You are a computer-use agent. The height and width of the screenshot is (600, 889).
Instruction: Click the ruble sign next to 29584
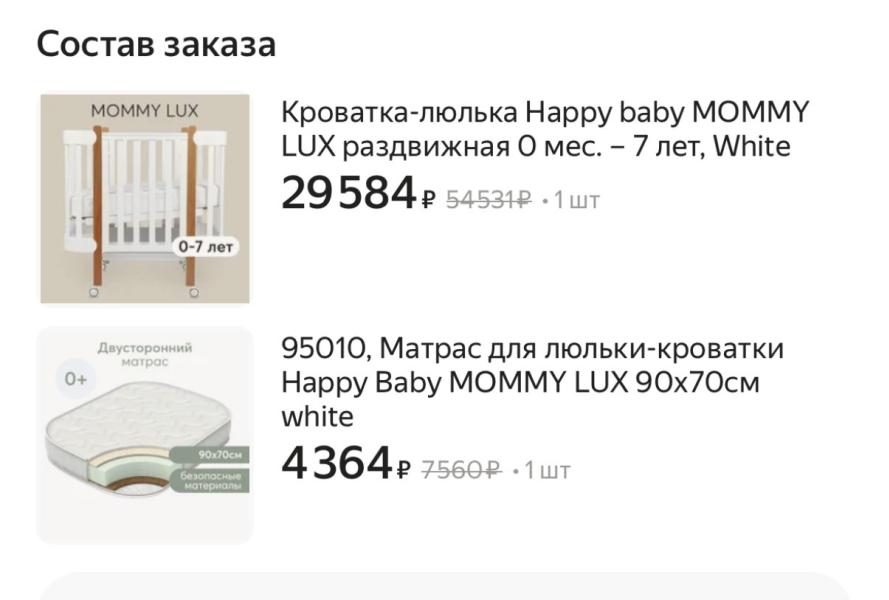tap(428, 201)
